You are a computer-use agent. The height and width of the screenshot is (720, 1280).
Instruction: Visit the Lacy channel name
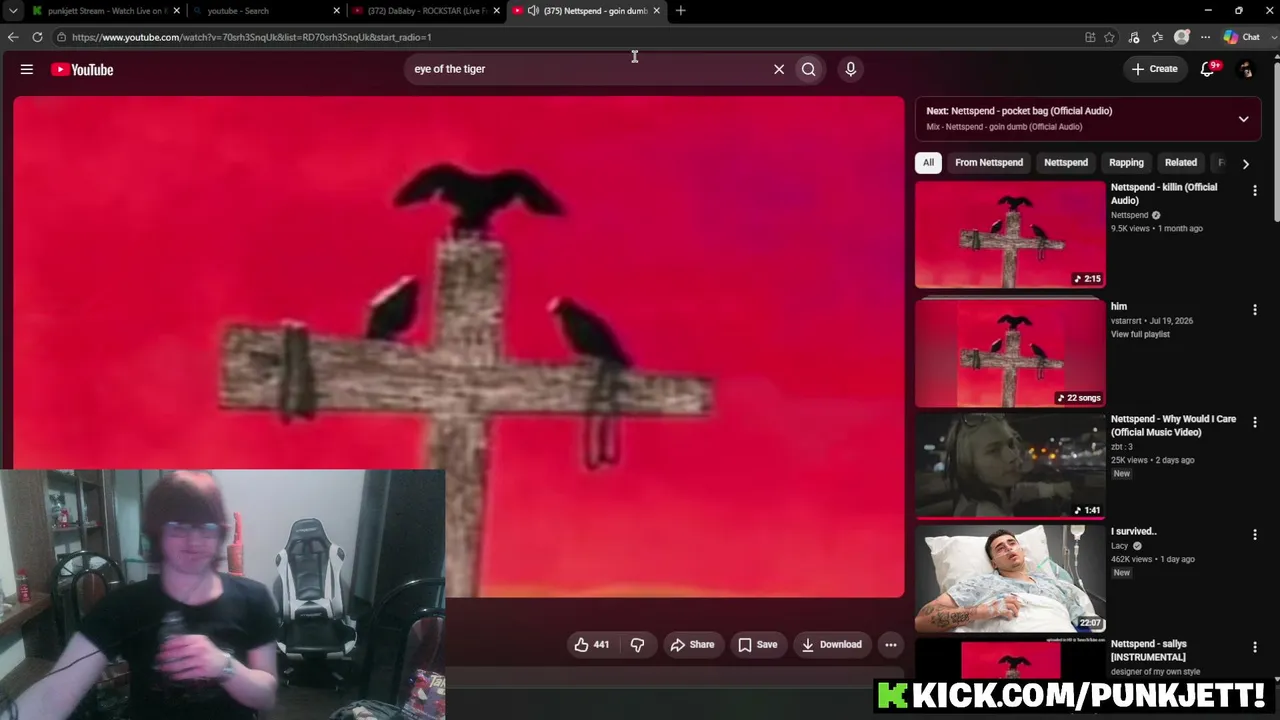click(1119, 546)
